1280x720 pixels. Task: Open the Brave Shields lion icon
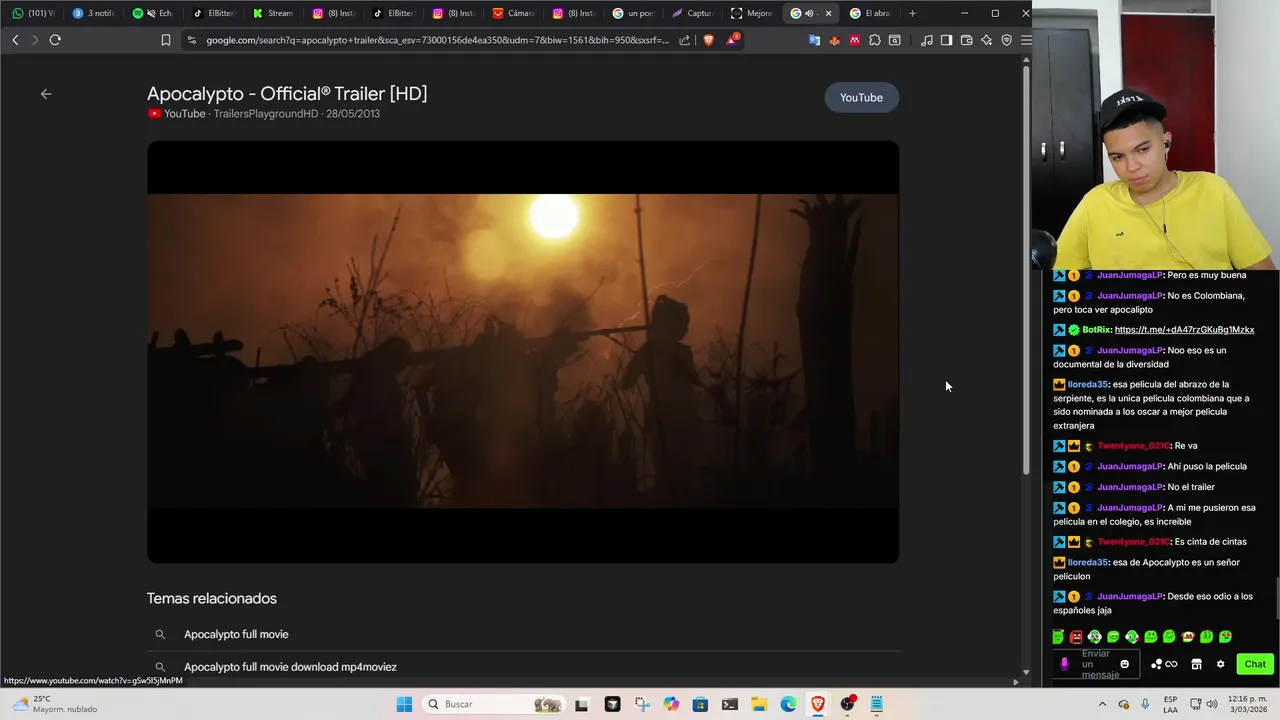[709, 40]
